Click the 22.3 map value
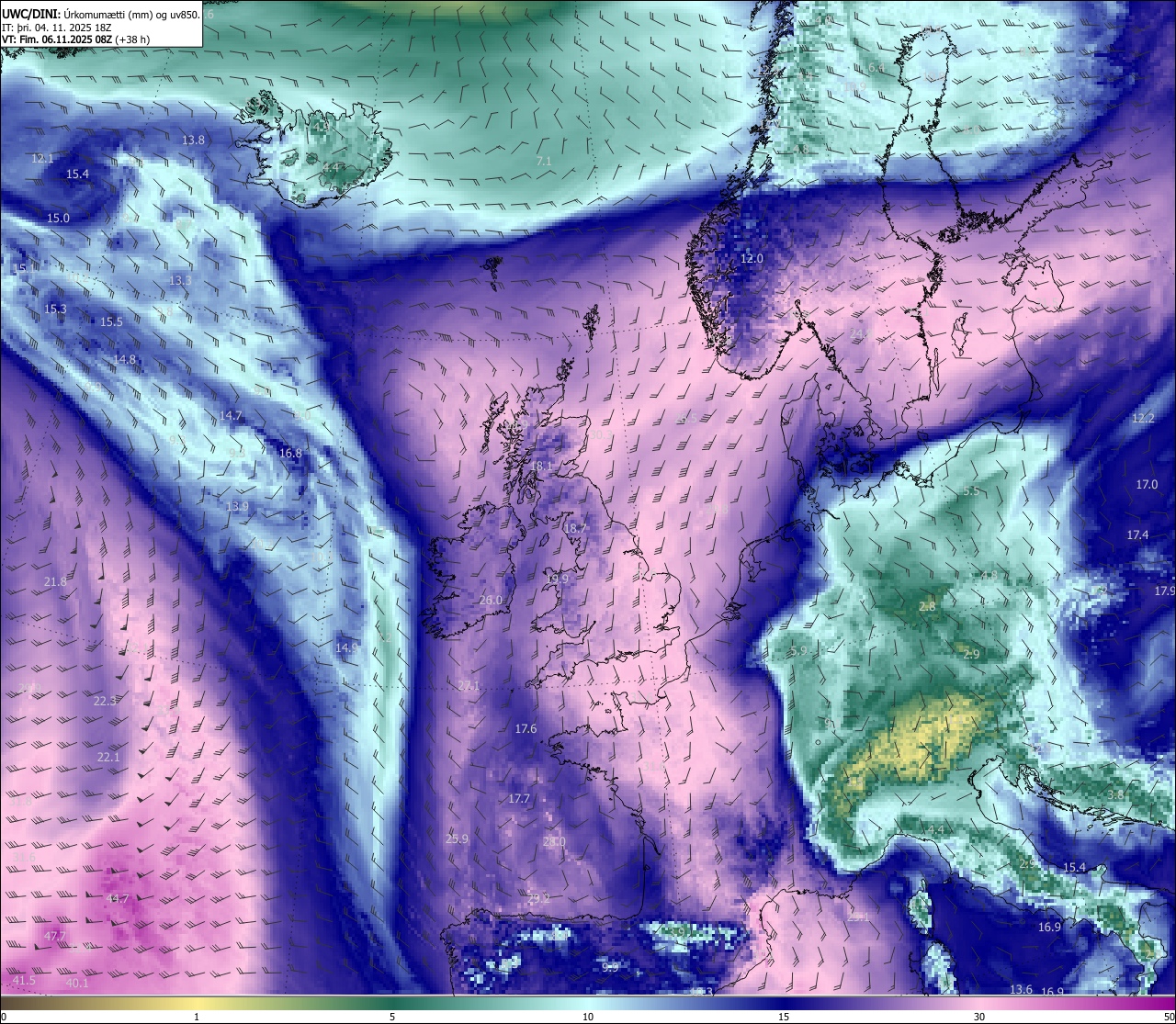The width and height of the screenshot is (1176, 1024). click(x=105, y=701)
